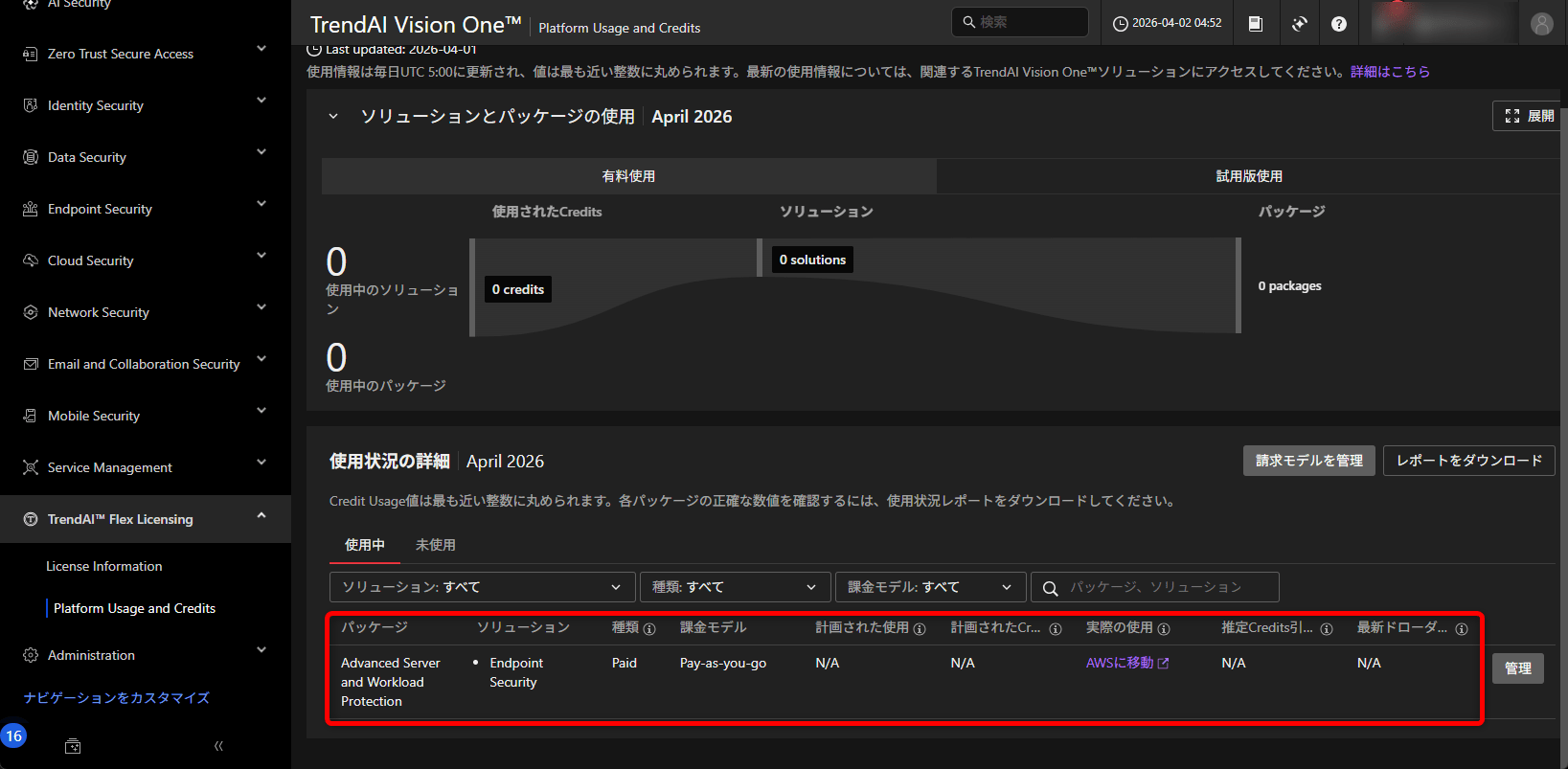Screen dimensions: 1568x769
Task: Open License Information menu item
Action: click(x=104, y=566)
